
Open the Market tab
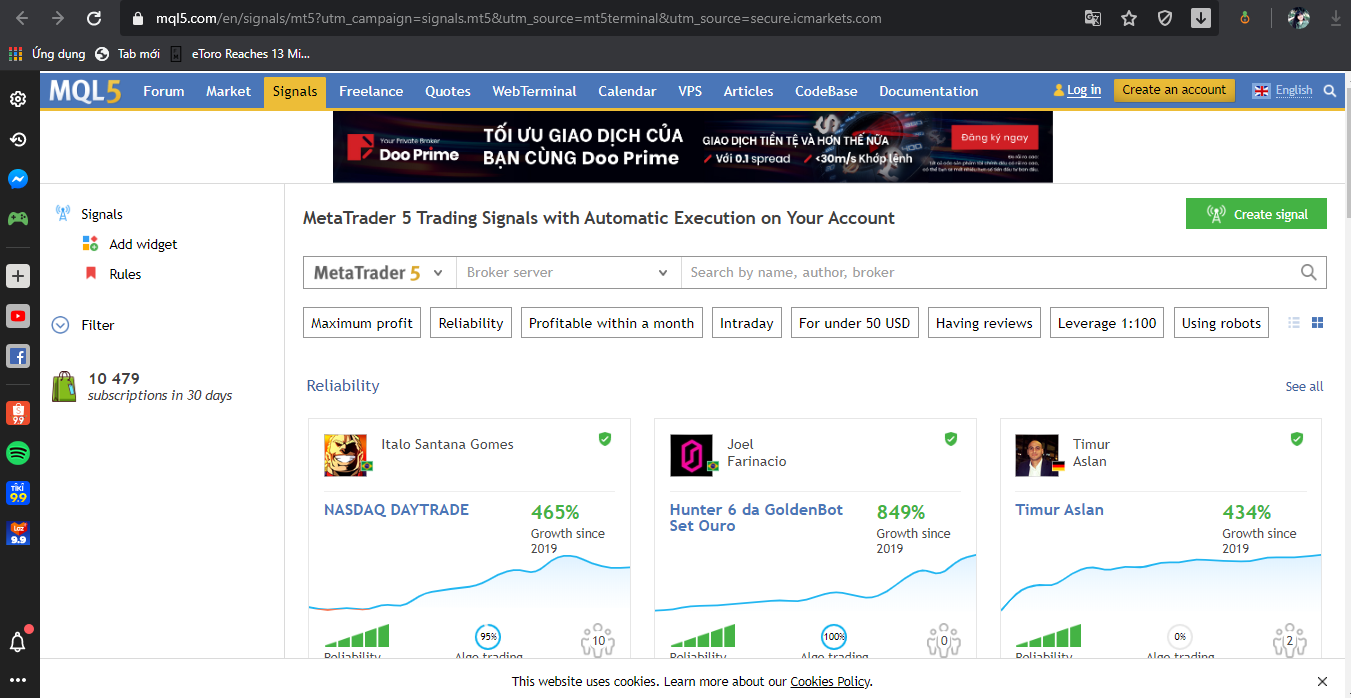pos(229,91)
